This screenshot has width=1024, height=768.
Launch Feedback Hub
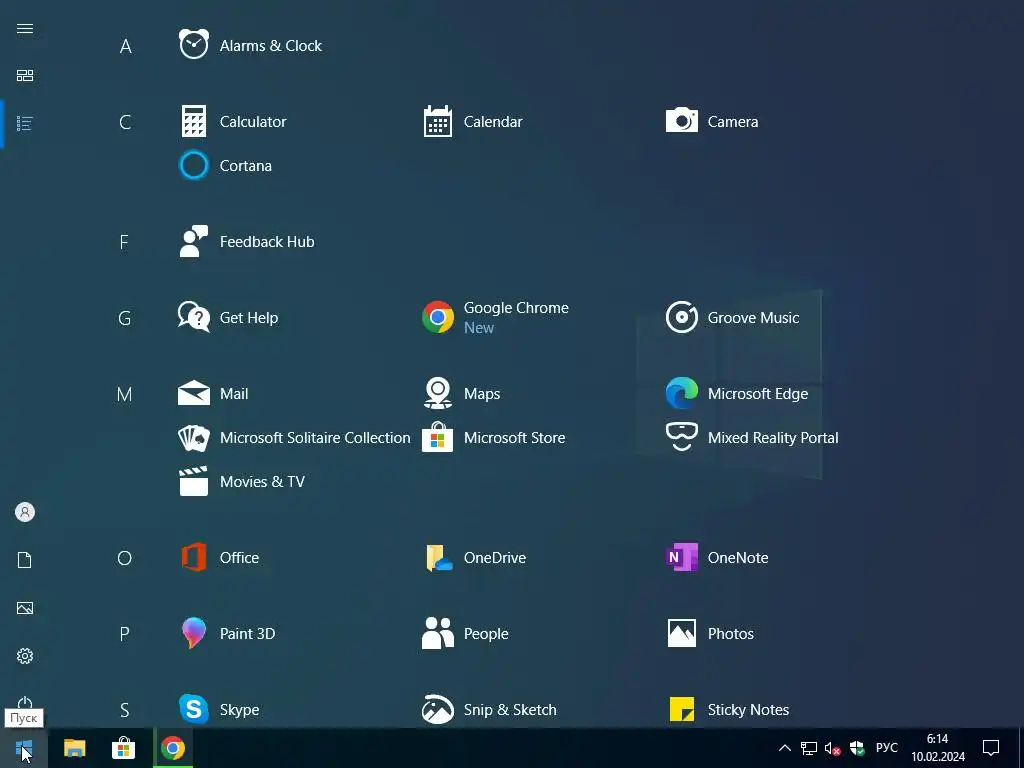click(247, 242)
